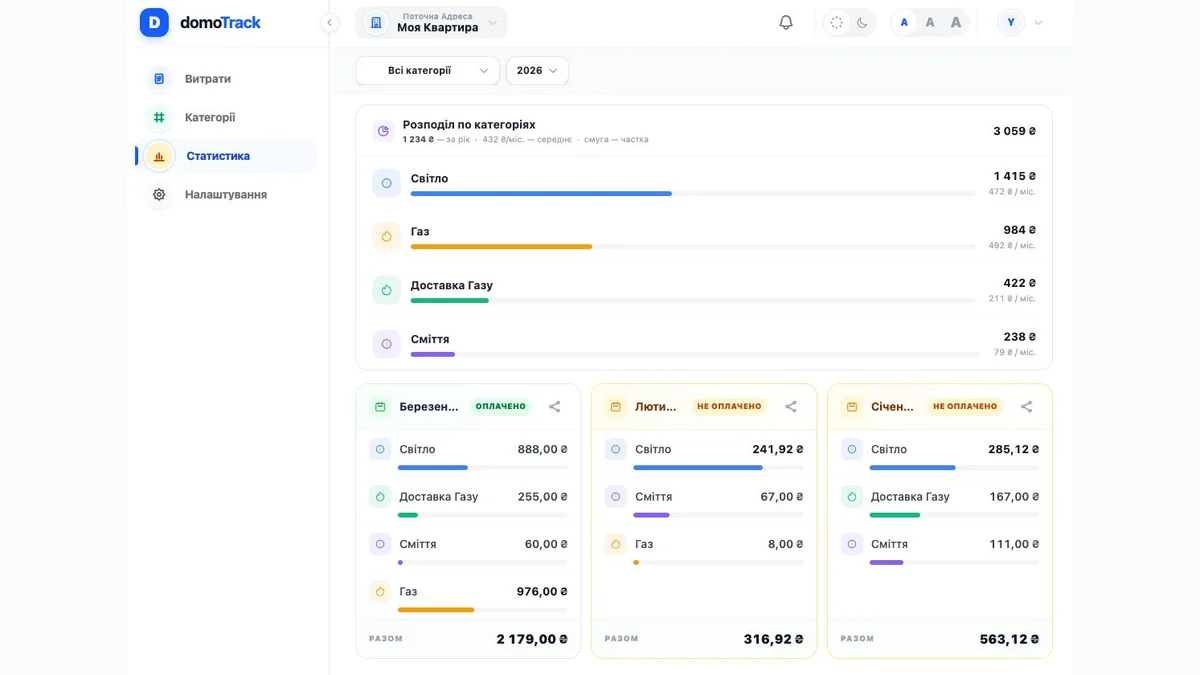Click the 316,92 ₴ Лютий total

click(x=774, y=639)
